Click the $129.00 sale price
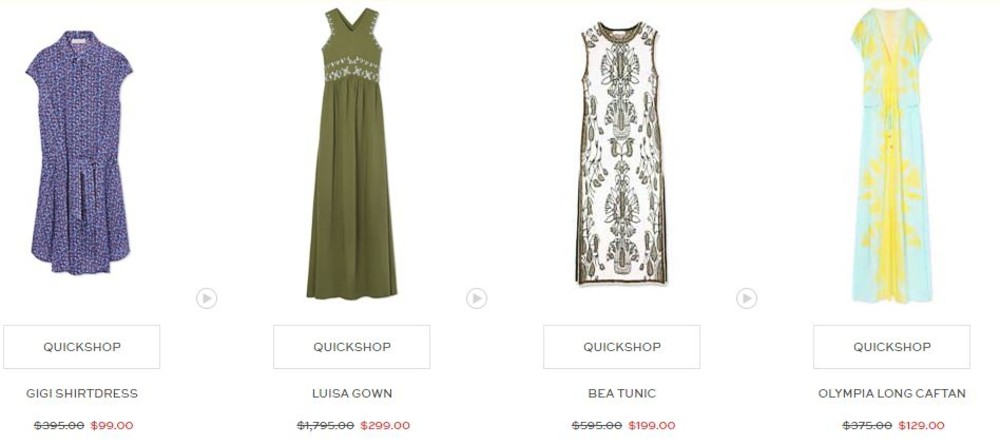The image size is (1000, 445). tap(923, 425)
